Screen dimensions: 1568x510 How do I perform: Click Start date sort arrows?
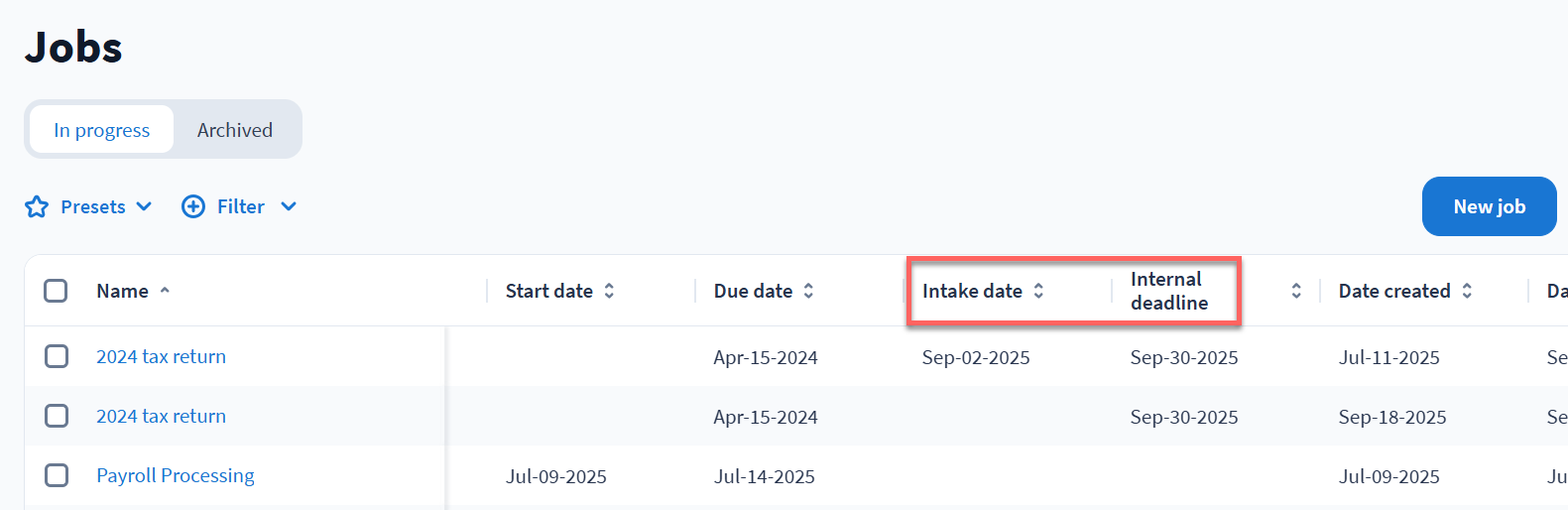609,291
